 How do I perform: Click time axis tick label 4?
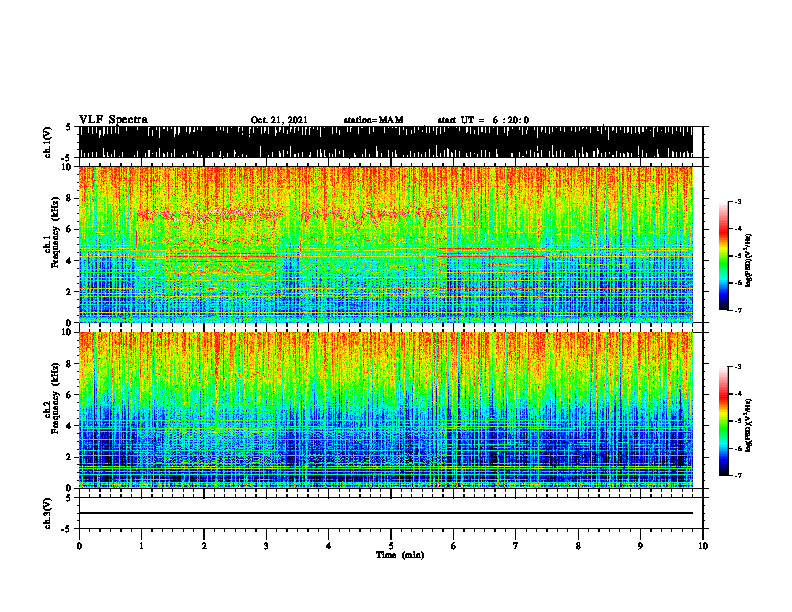pos(329,546)
